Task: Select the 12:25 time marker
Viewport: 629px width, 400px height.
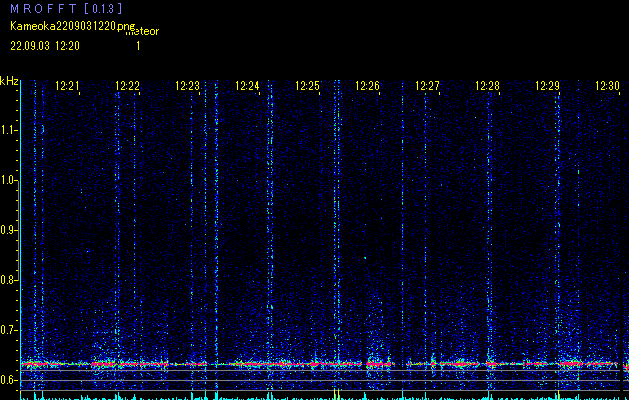Action: [307, 86]
